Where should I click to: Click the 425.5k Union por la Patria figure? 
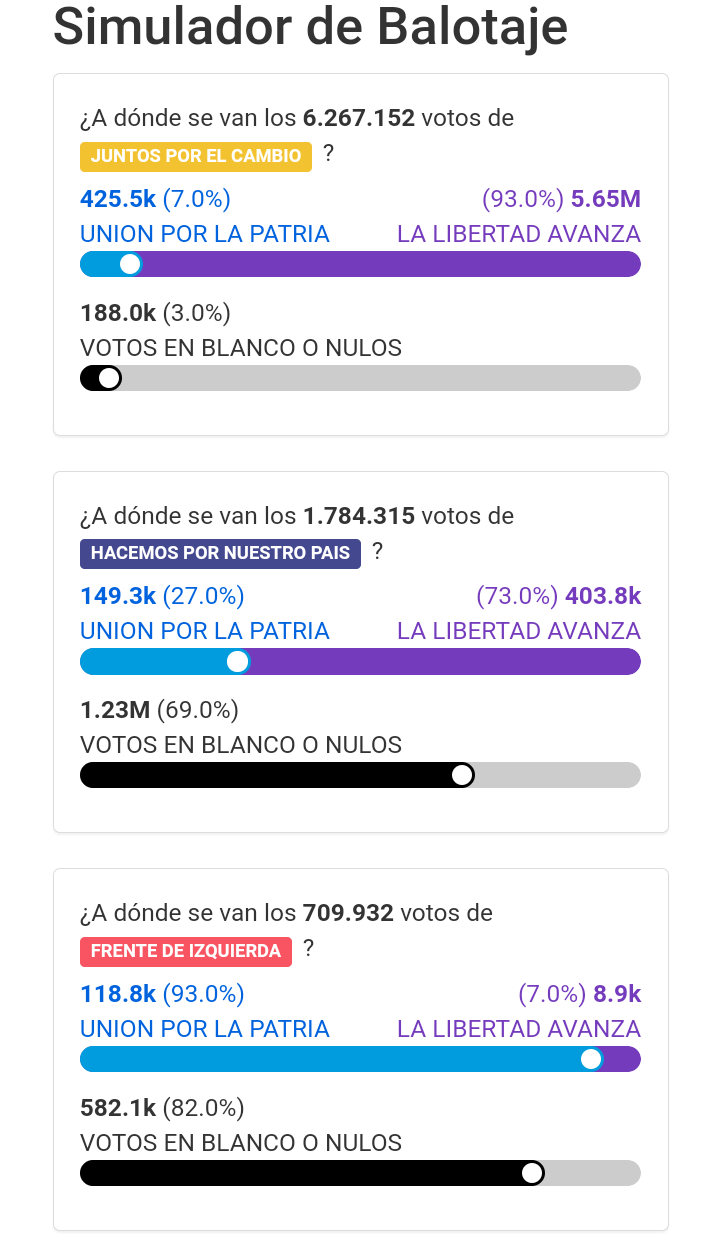118,199
